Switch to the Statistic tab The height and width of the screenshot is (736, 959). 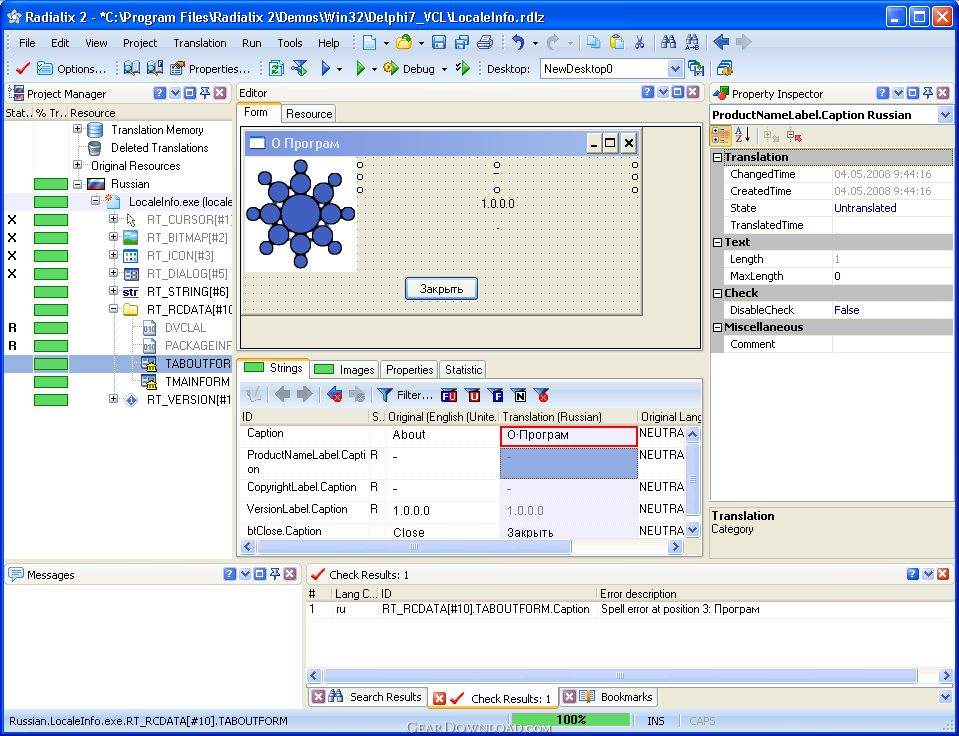[x=462, y=370]
